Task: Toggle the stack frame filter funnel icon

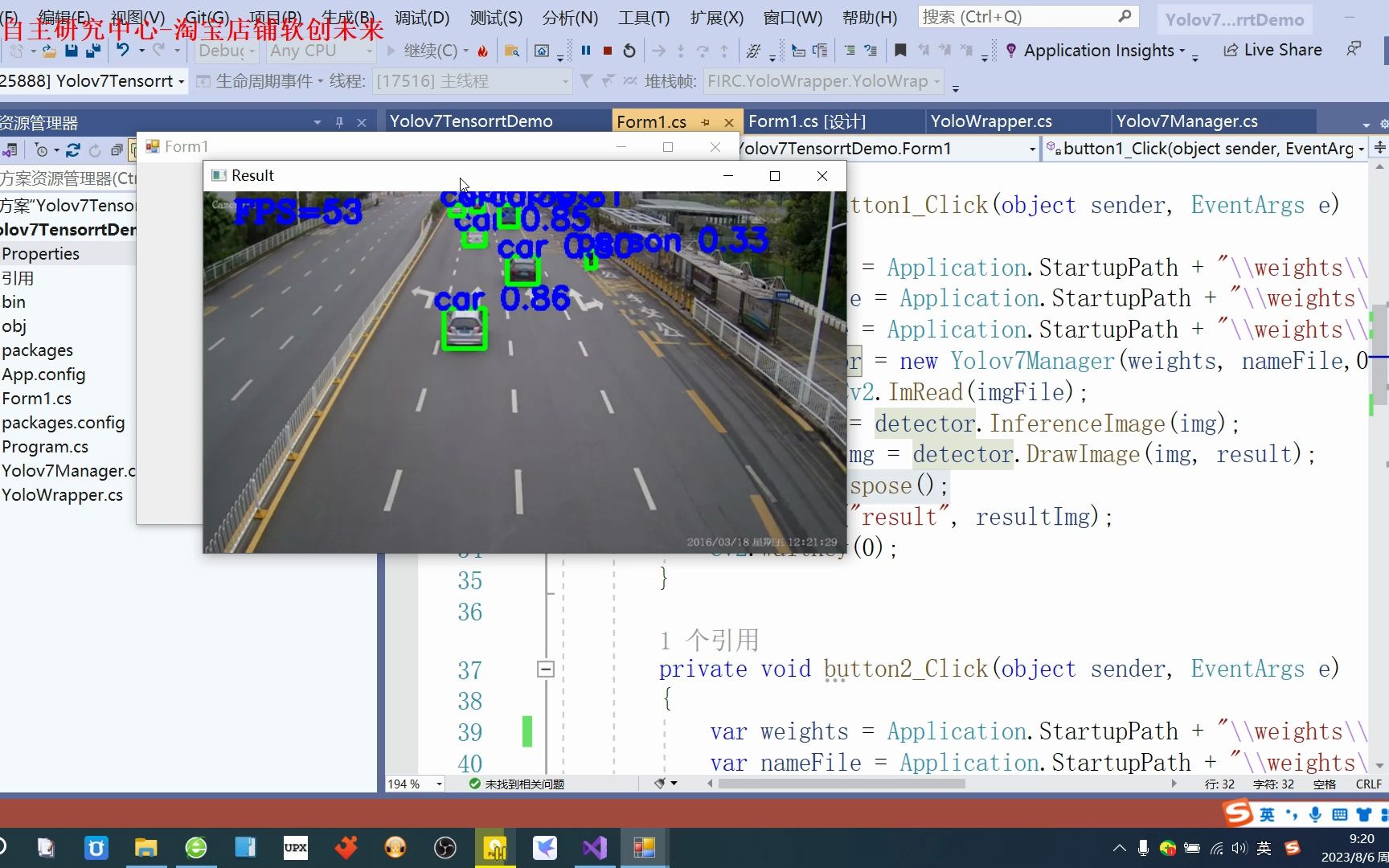Action: [x=586, y=81]
